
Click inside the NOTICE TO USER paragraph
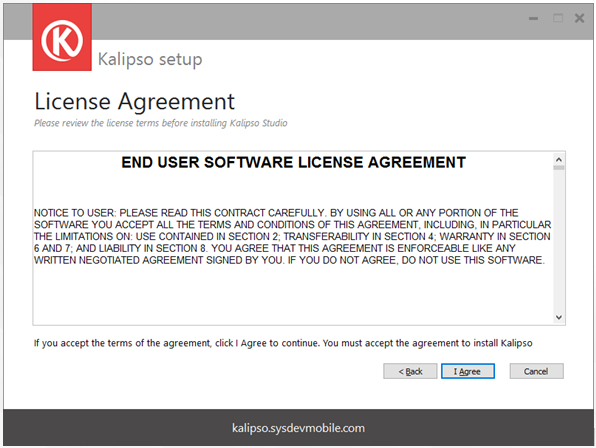(292, 236)
